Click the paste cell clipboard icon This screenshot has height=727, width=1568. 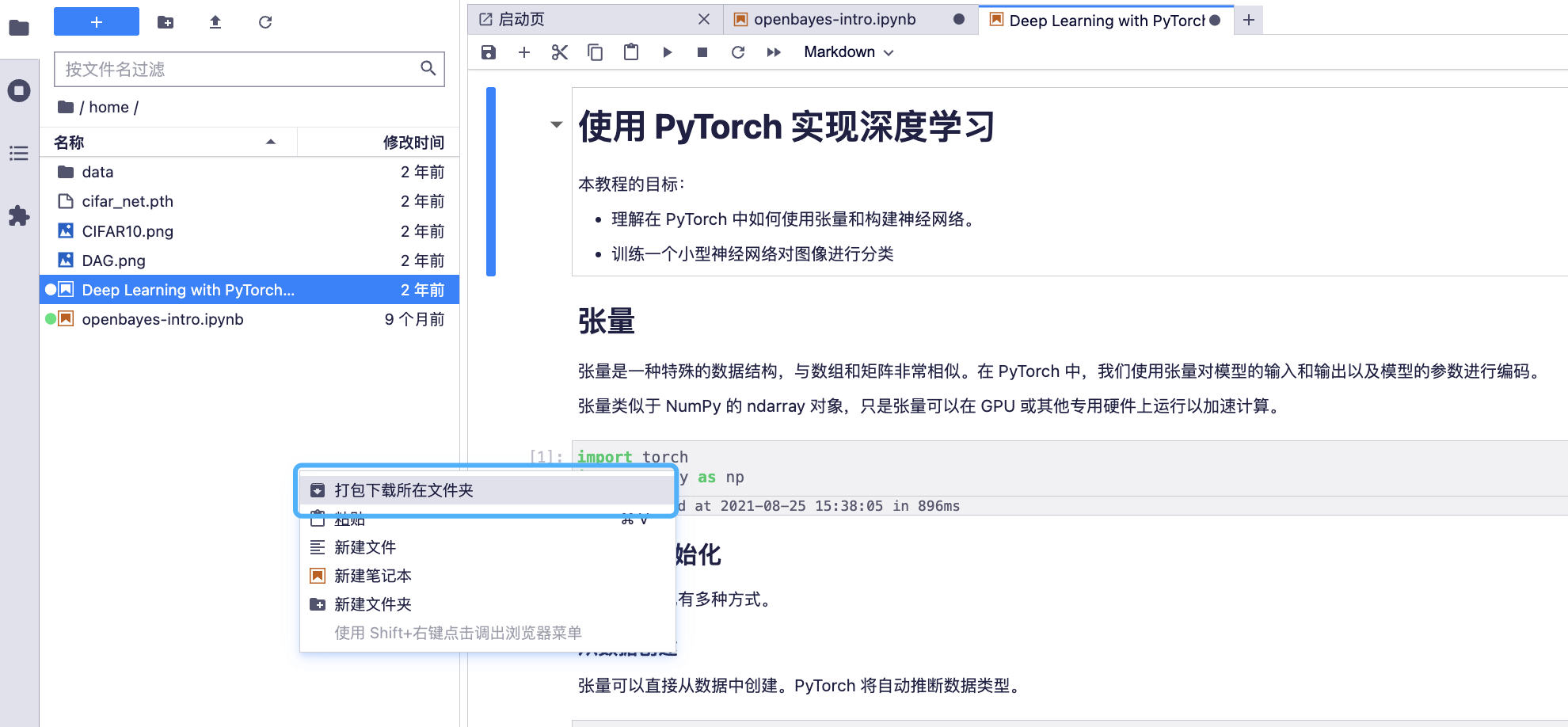(x=631, y=52)
